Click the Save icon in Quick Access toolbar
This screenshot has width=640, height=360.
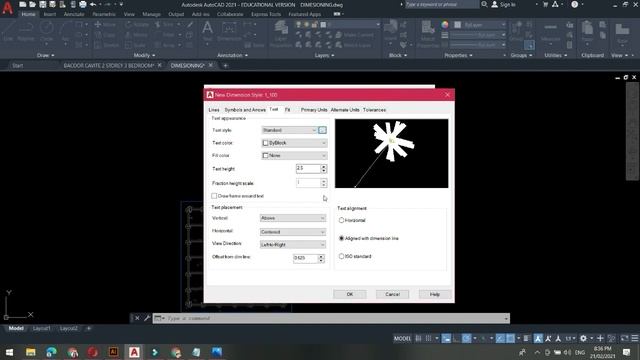(42, 4)
